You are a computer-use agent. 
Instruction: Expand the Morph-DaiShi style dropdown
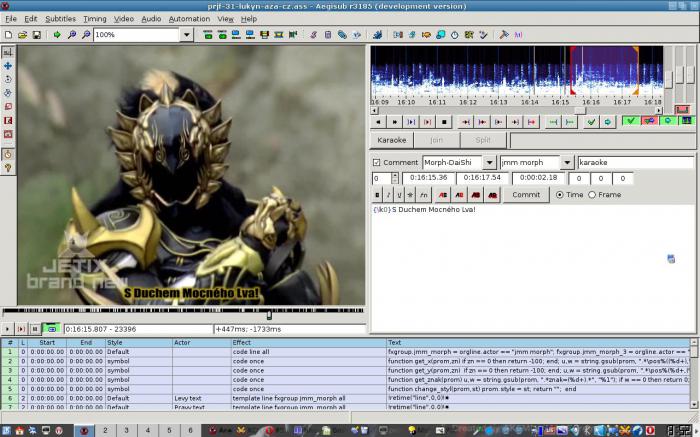point(489,162)
